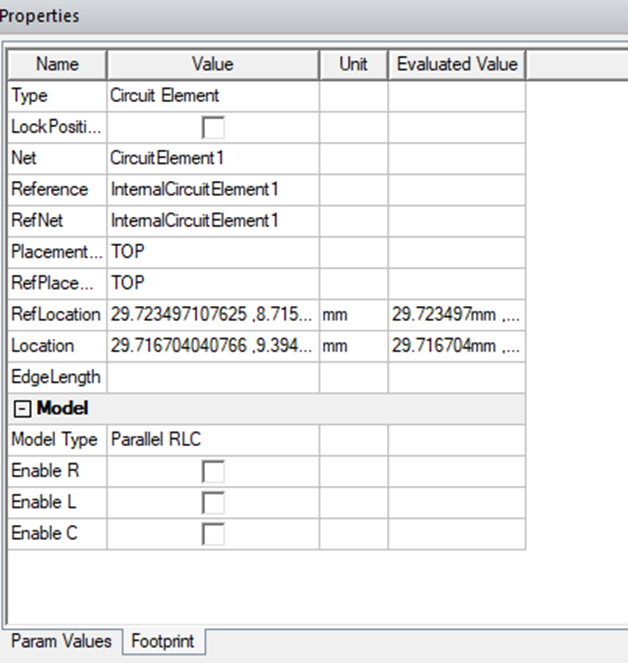This screenshot has width=628, height=663.
Task: Select the Param Values tab
Action: pos(60,641)
